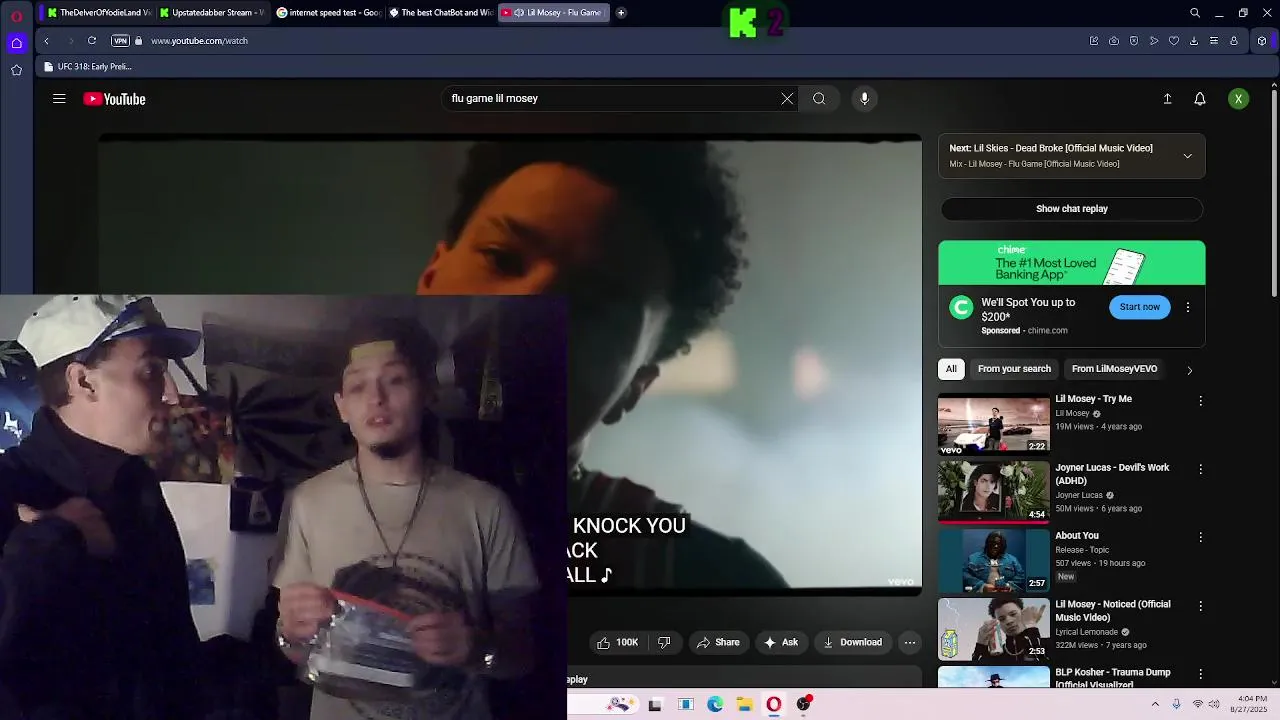Toggle the VPN badge in address bar
Image resolution: width=1280 pixels, height=720 pixels.
coord(121,41)
